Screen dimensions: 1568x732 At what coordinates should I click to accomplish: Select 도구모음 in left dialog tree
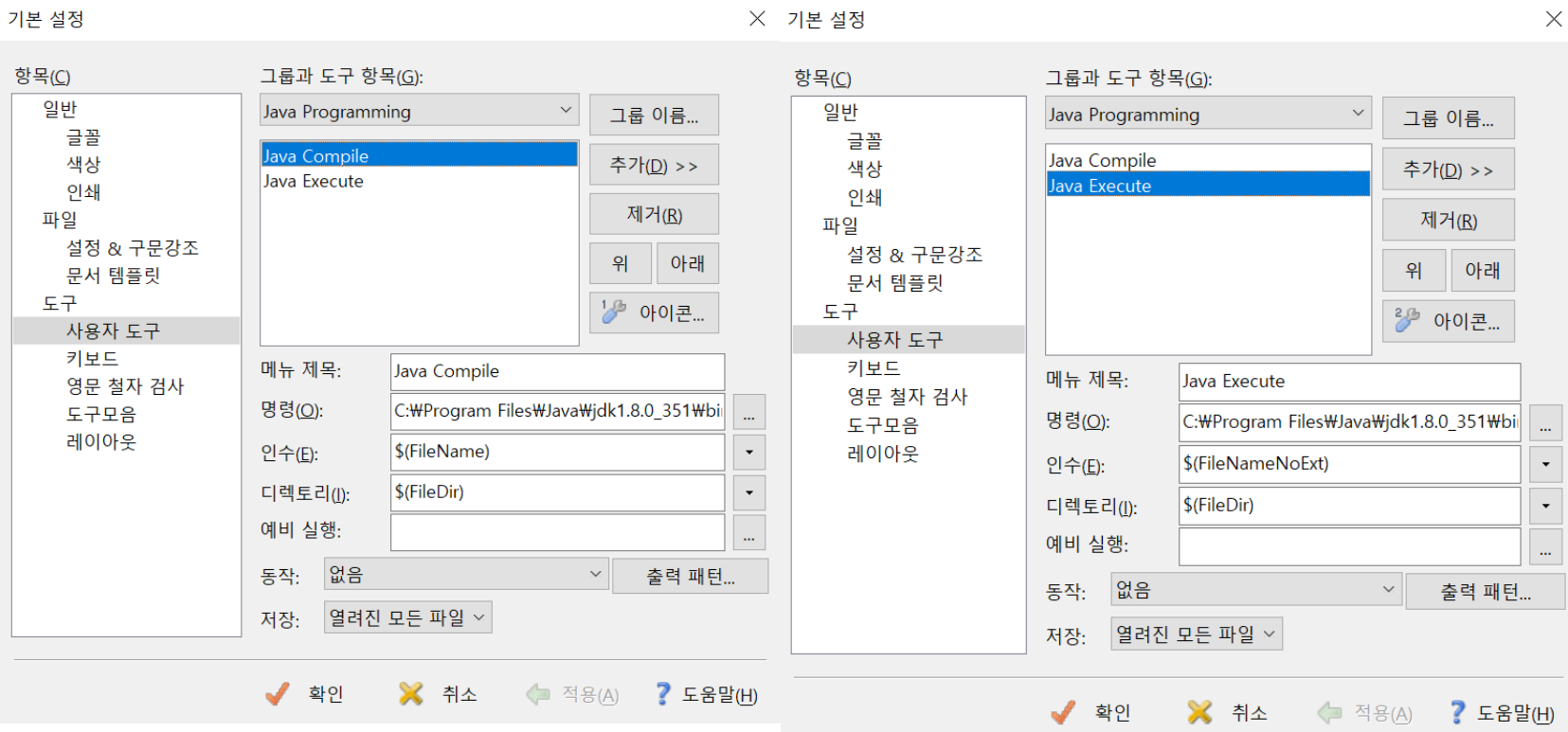(x=101, y=415)
